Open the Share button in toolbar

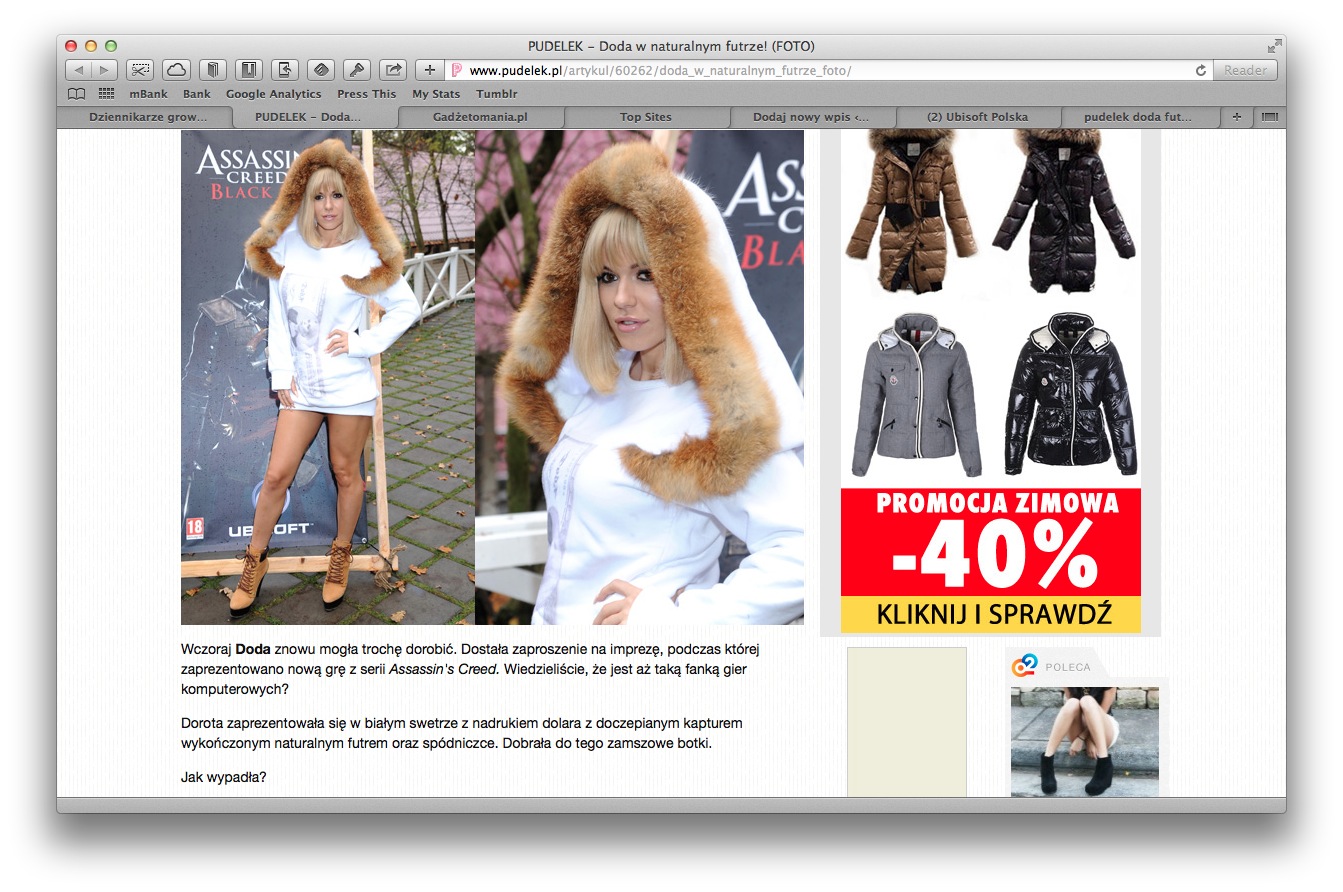pos(394,70)
